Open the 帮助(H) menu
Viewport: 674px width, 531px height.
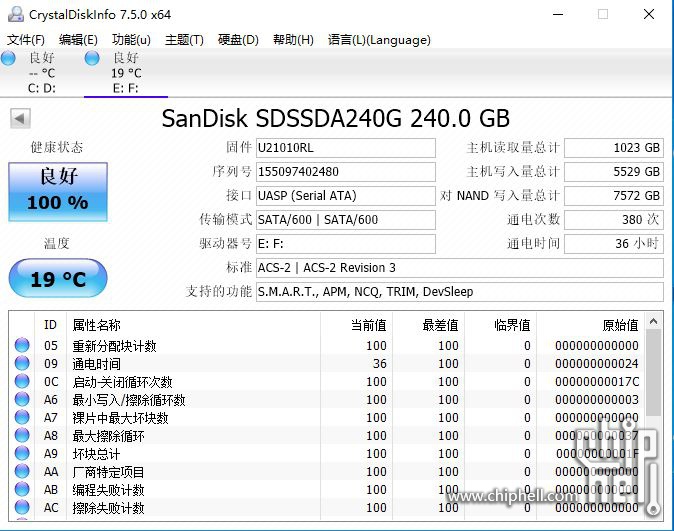click(x=293, y=40)
